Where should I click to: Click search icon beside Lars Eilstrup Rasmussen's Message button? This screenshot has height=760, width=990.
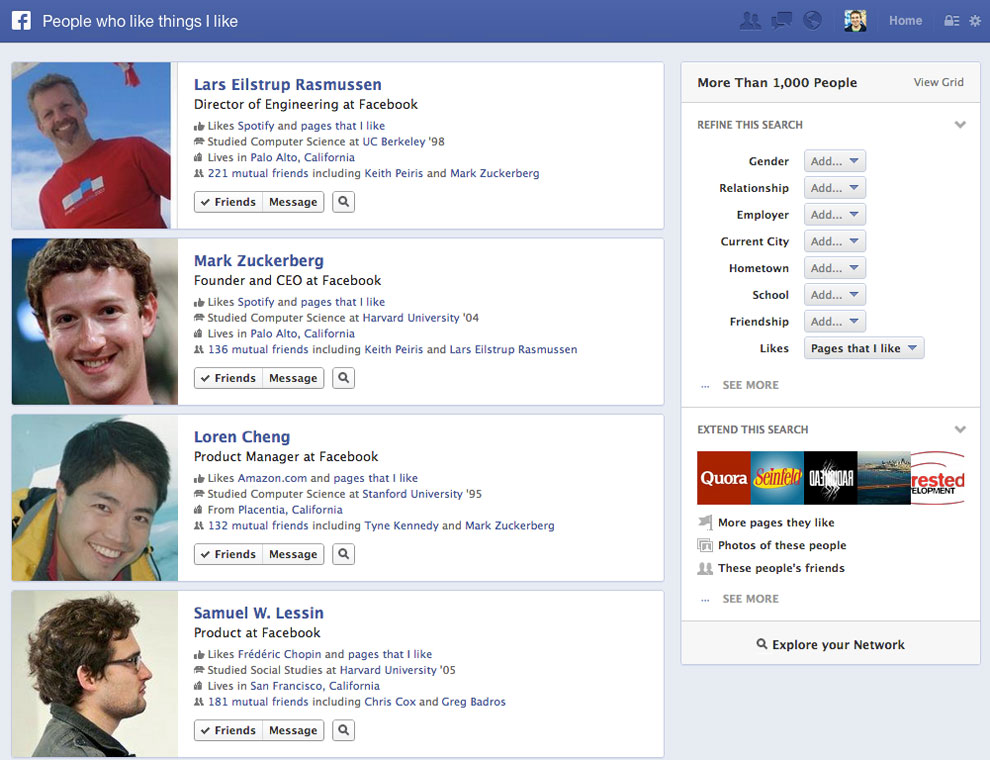(x=343, y=202)
